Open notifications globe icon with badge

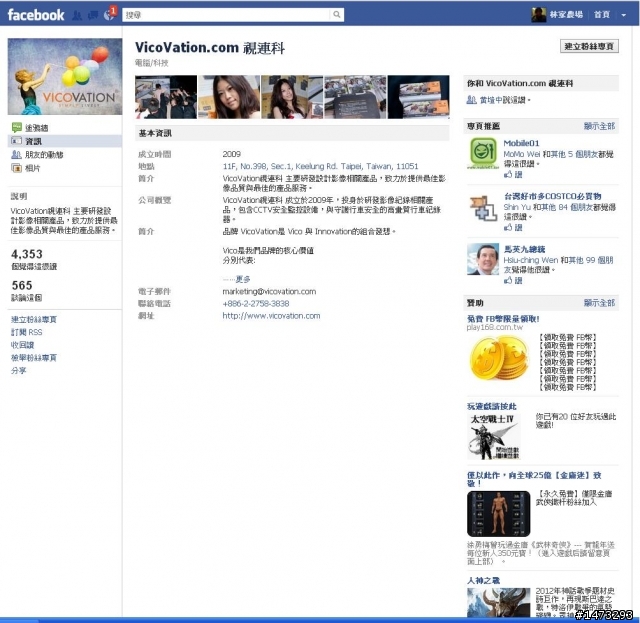109,14
